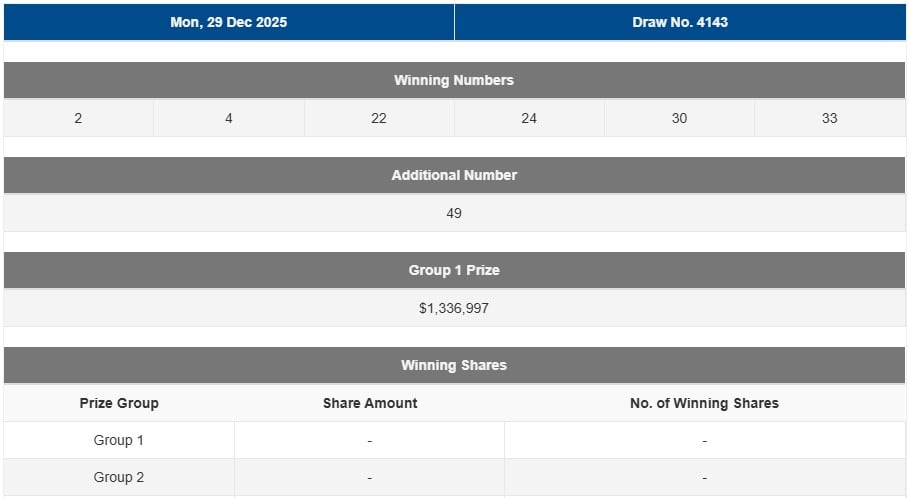Select the Group 1 row label
Image resolution: width=909 pixels, height=498 pixels.
(119, 440)
